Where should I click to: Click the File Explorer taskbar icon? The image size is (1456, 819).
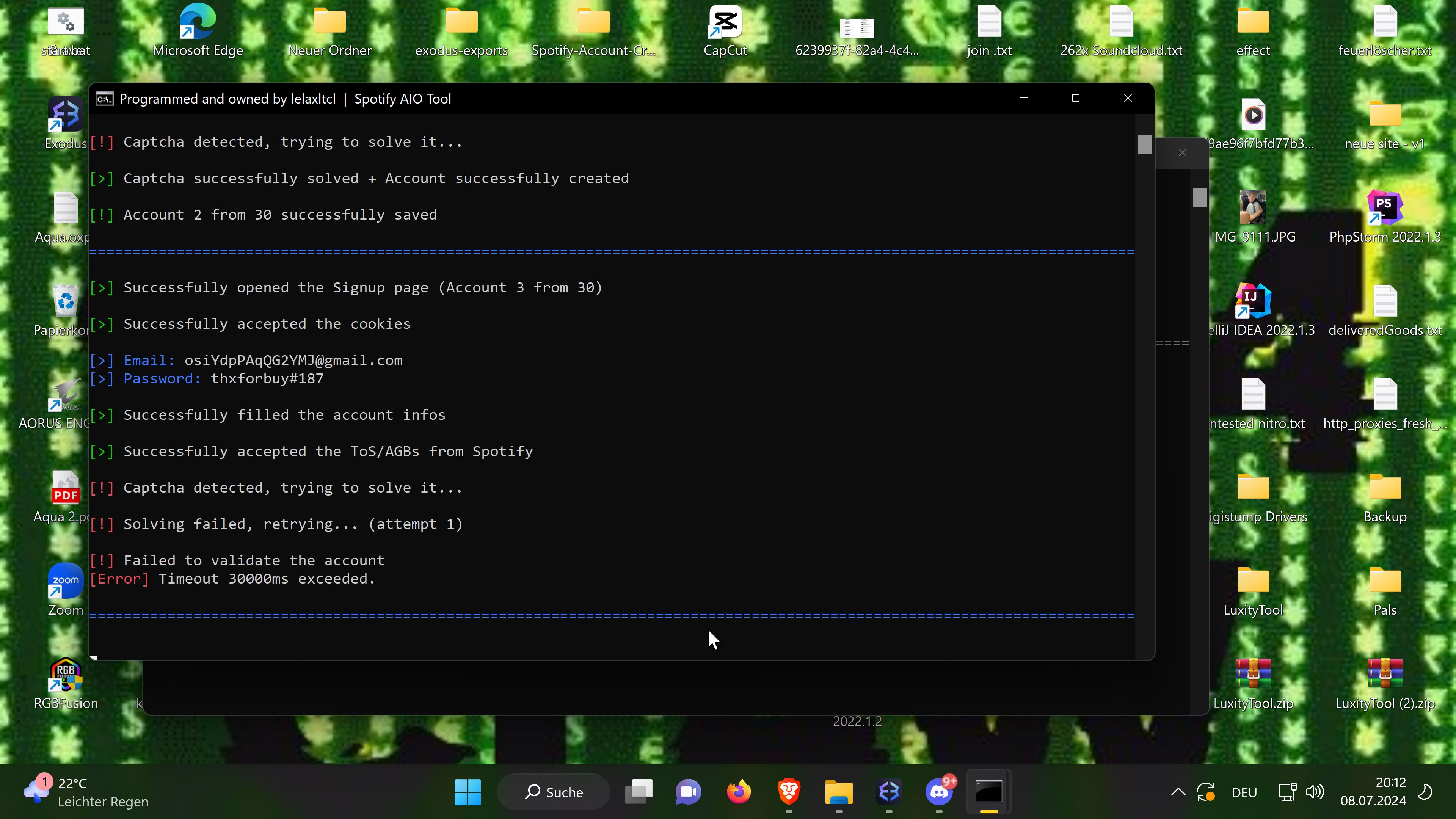839,791
